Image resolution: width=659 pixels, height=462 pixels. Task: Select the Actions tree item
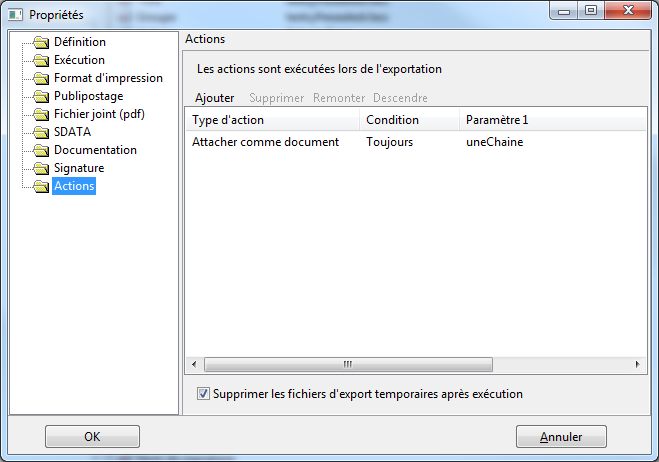[74, 186]
